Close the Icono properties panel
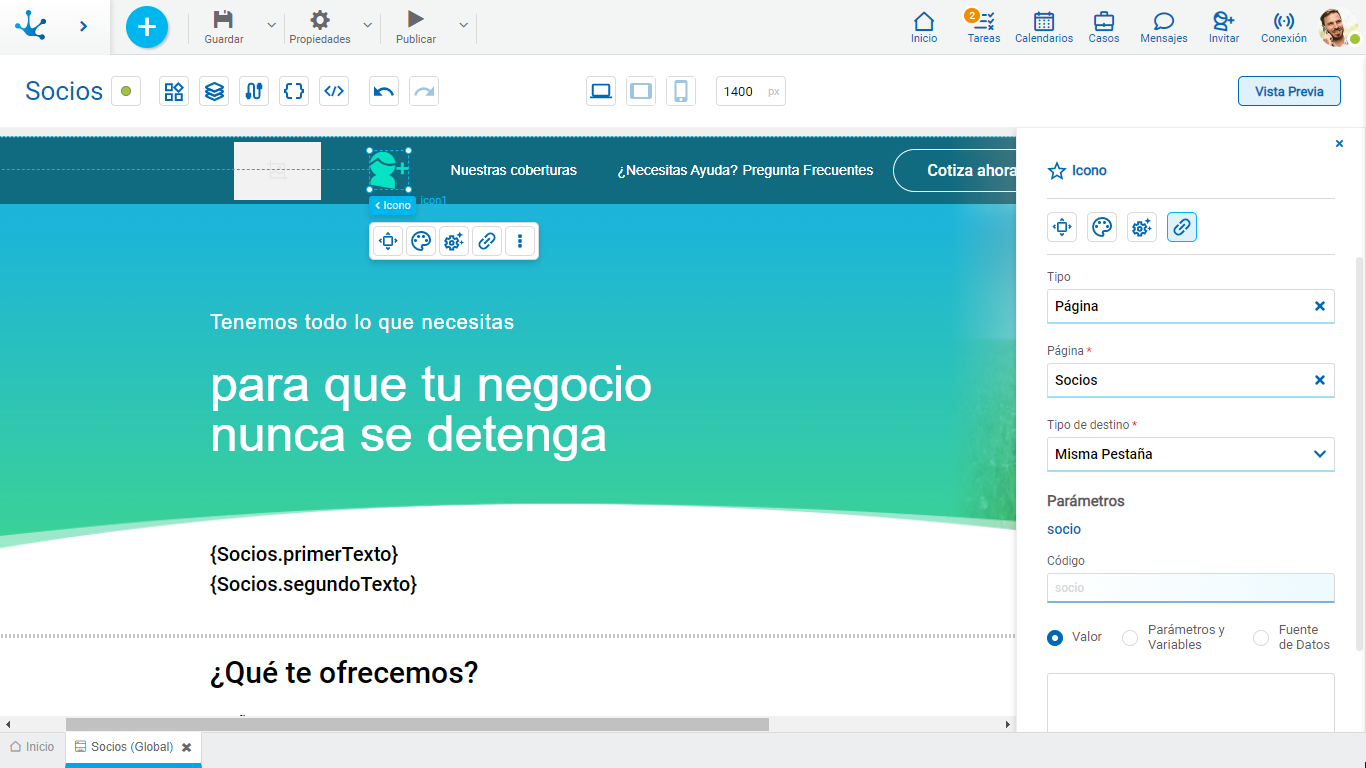Screen dimensions: 1366x768 [x=1339, y=144]
